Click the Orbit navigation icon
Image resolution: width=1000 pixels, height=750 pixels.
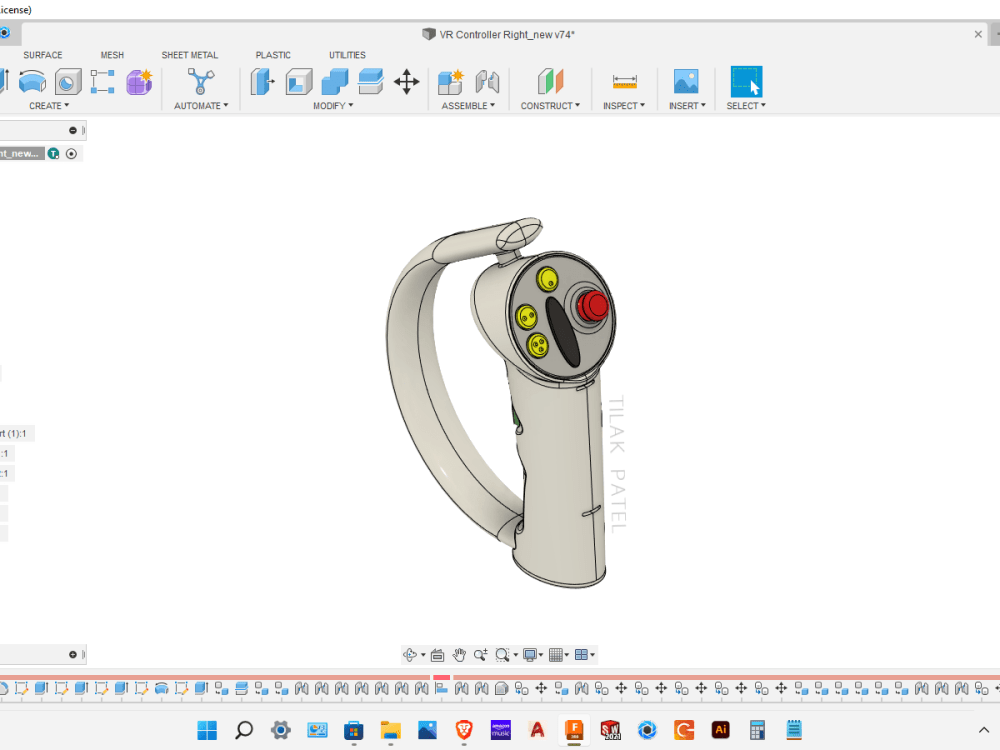click(410, 654)
